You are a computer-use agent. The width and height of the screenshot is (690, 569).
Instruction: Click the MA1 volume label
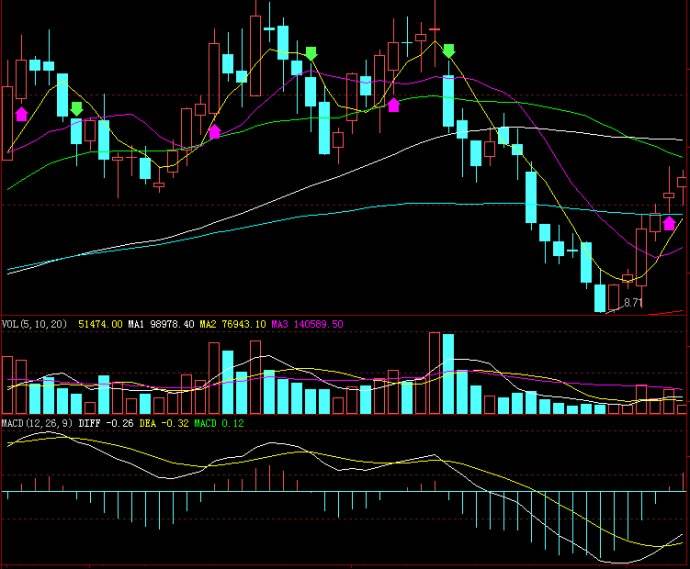[136, 324]
